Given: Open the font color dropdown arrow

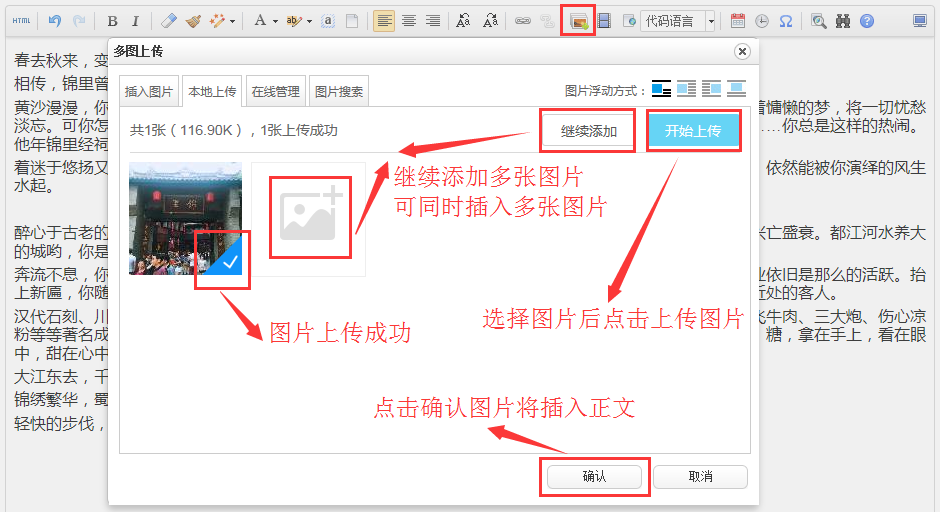Looking at the screenshot, I should click(x=275, y=22).
